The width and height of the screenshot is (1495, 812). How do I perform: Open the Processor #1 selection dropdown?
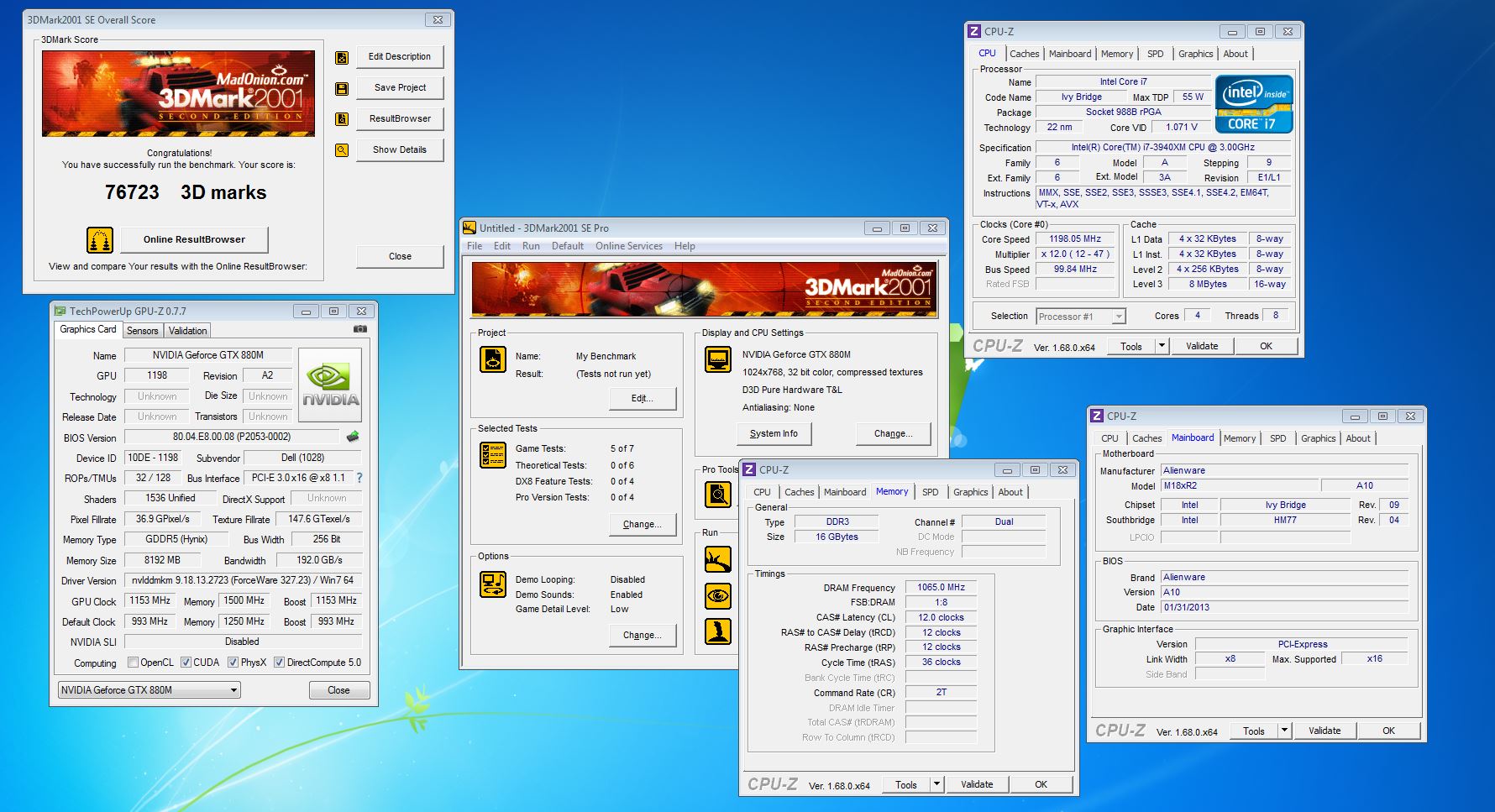1081,317
